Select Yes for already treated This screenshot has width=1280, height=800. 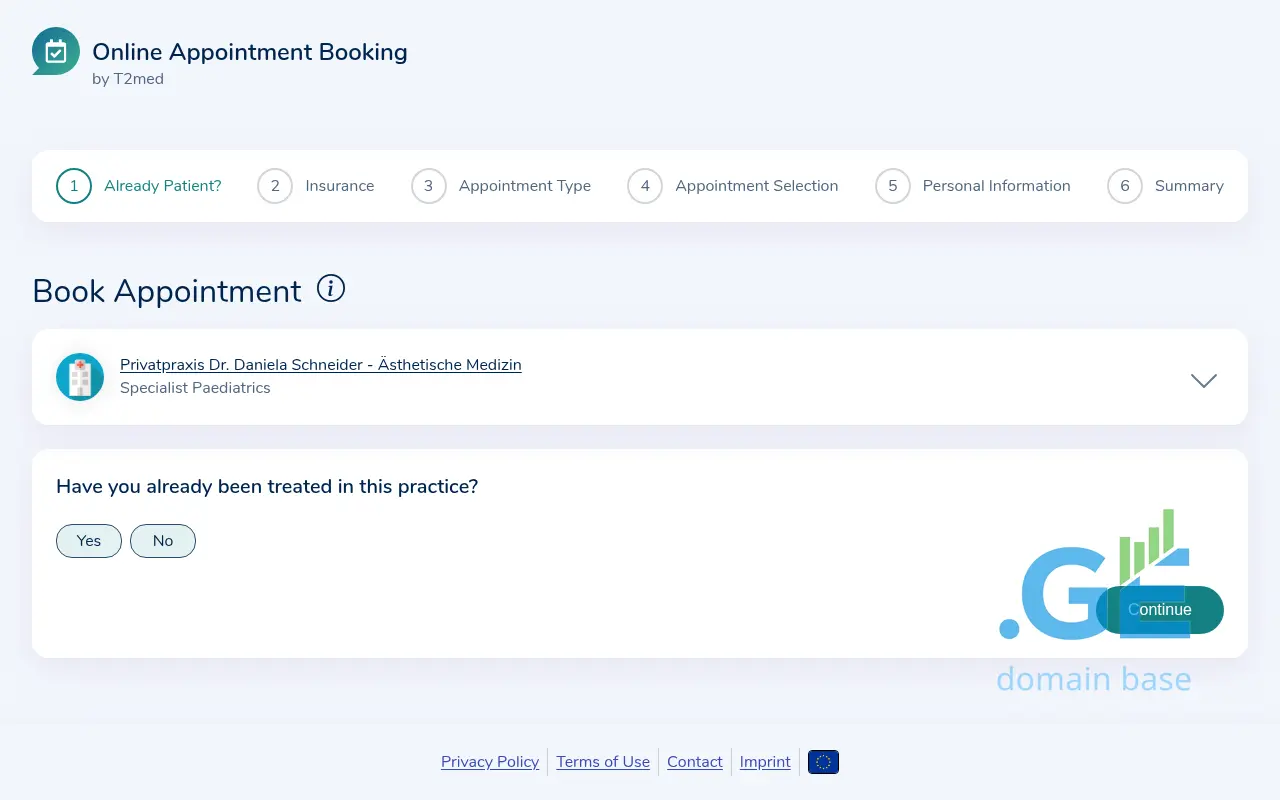tap(89, 541)
